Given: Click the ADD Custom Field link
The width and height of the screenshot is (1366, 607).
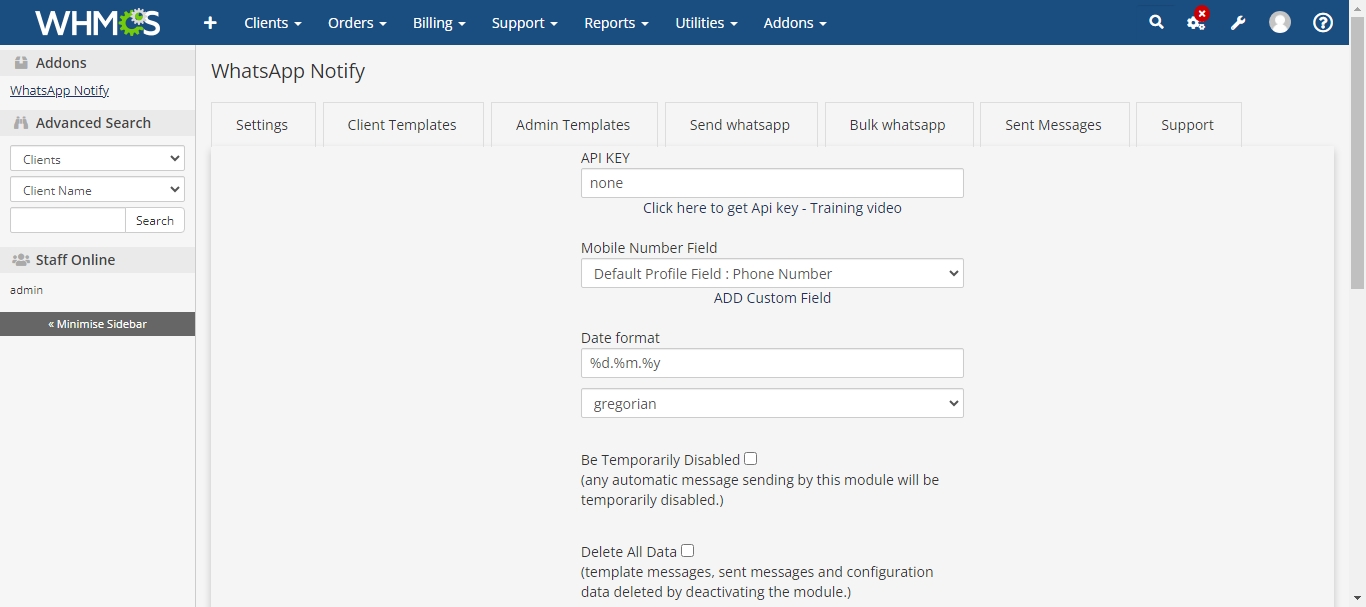Looking at the screenshot, I should tap(772, 298).
